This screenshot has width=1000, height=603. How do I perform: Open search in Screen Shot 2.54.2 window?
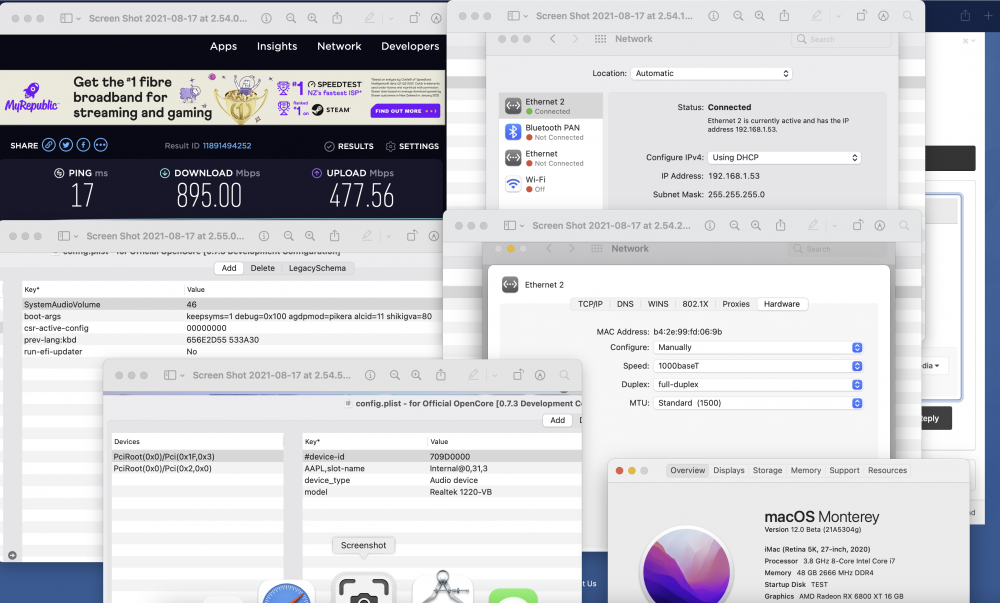(x=904, y=226)
